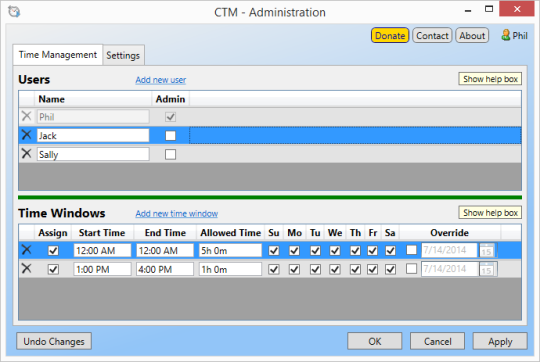Click the Name column header

93,99
